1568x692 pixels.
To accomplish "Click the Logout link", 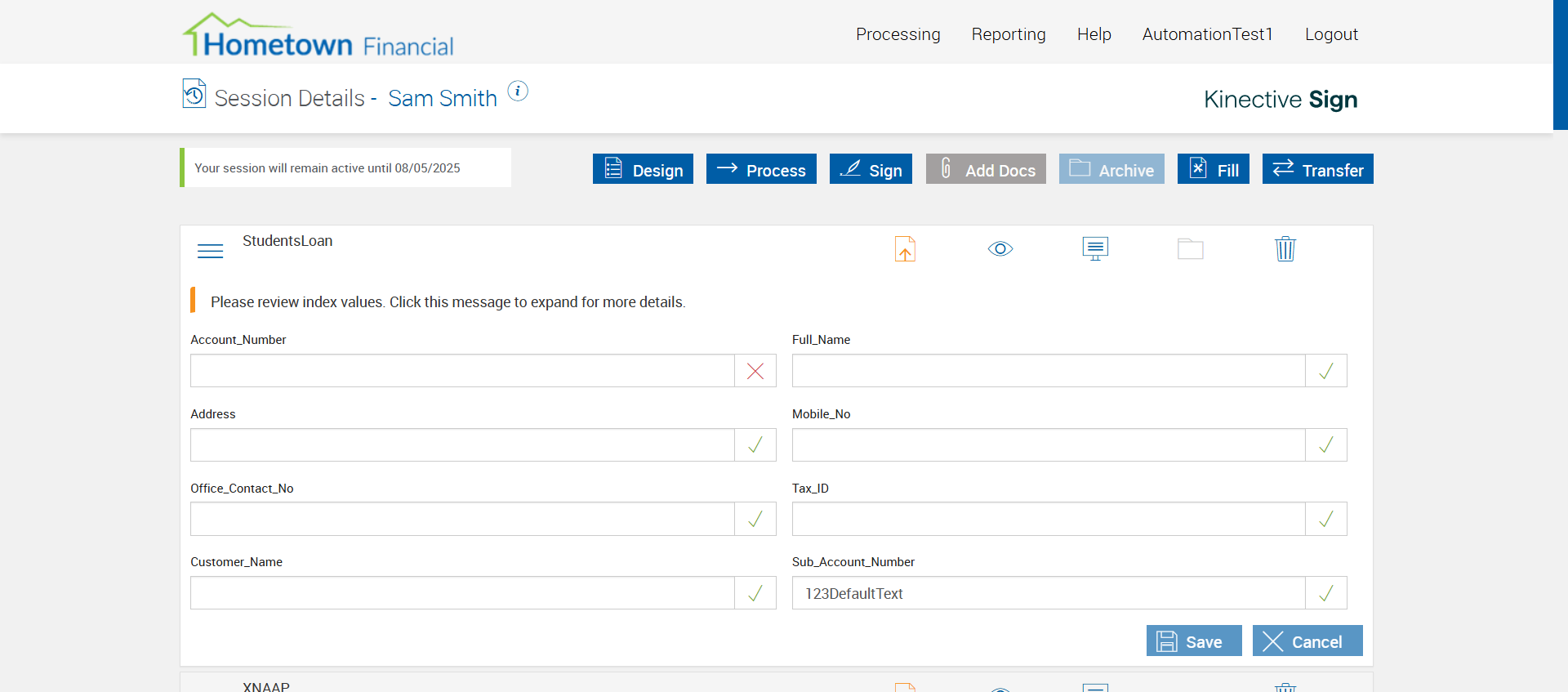I will [1330, 34].
